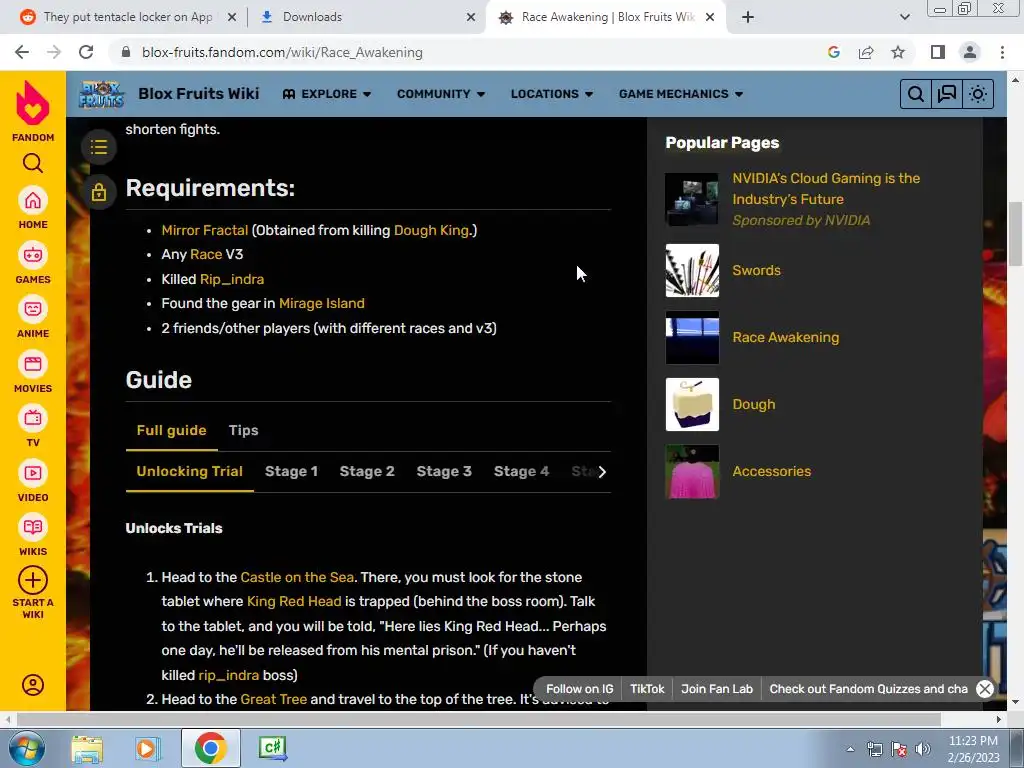Click the TikTok button
1024x768 pixels.
click(x=647, y=689)
